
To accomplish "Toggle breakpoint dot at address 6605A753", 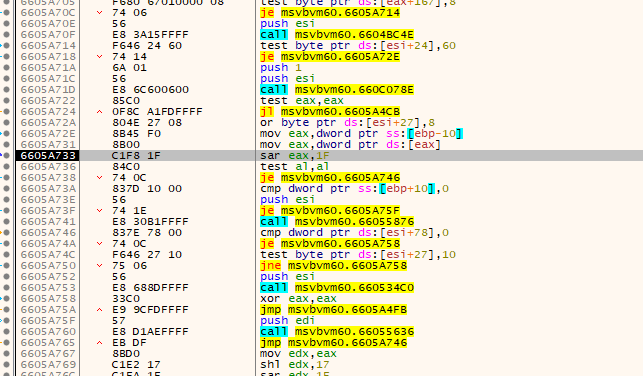I will [x=7, y=287].
